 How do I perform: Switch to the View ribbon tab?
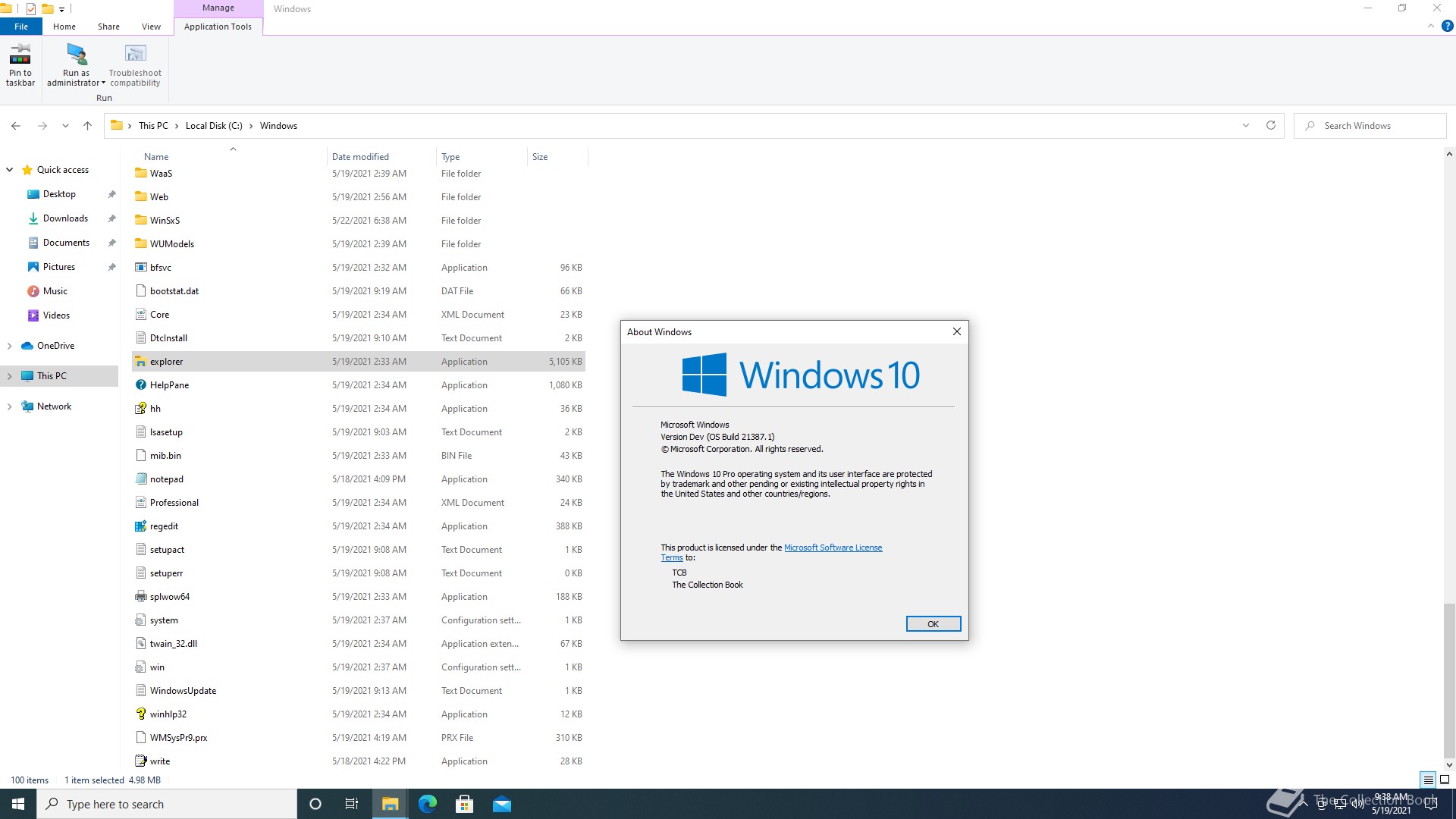click(151, 27)
